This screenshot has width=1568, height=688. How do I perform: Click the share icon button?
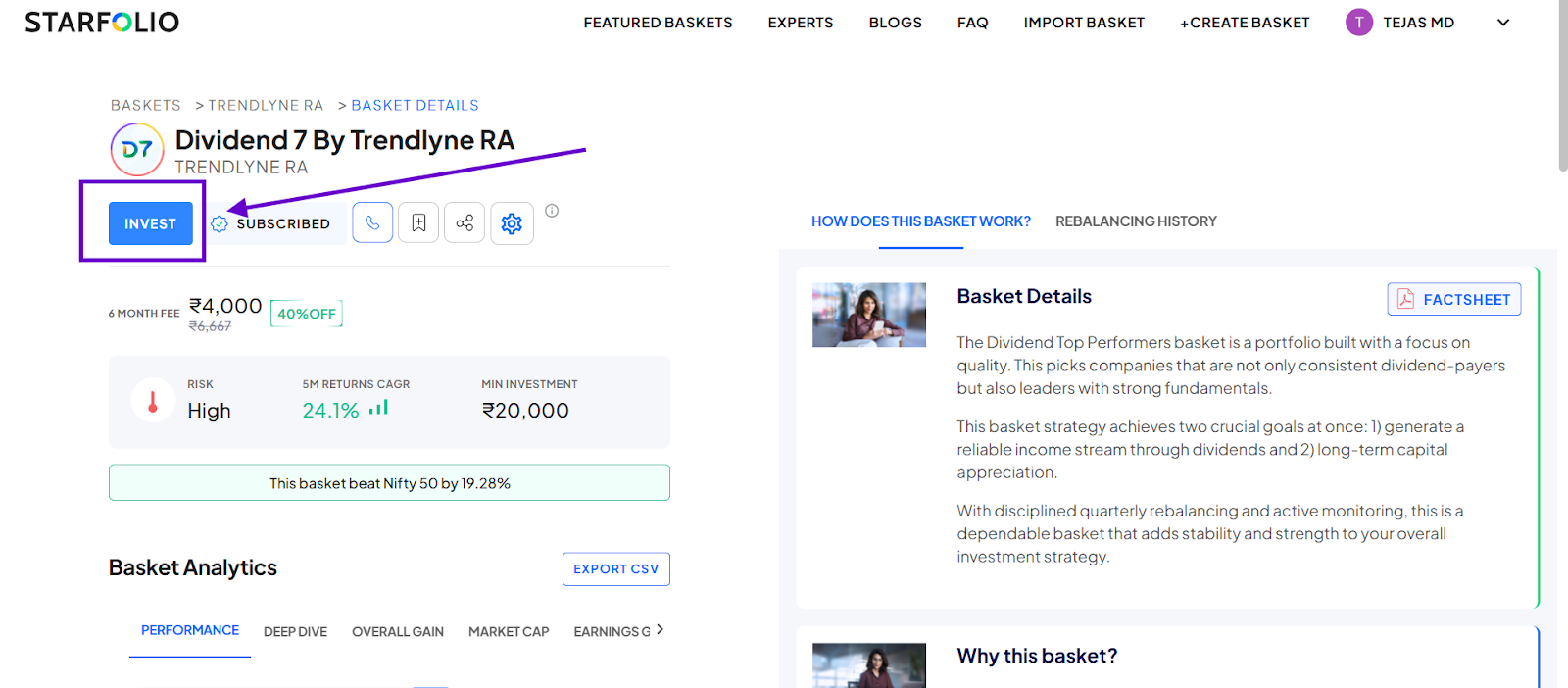(x=465, y=222)
